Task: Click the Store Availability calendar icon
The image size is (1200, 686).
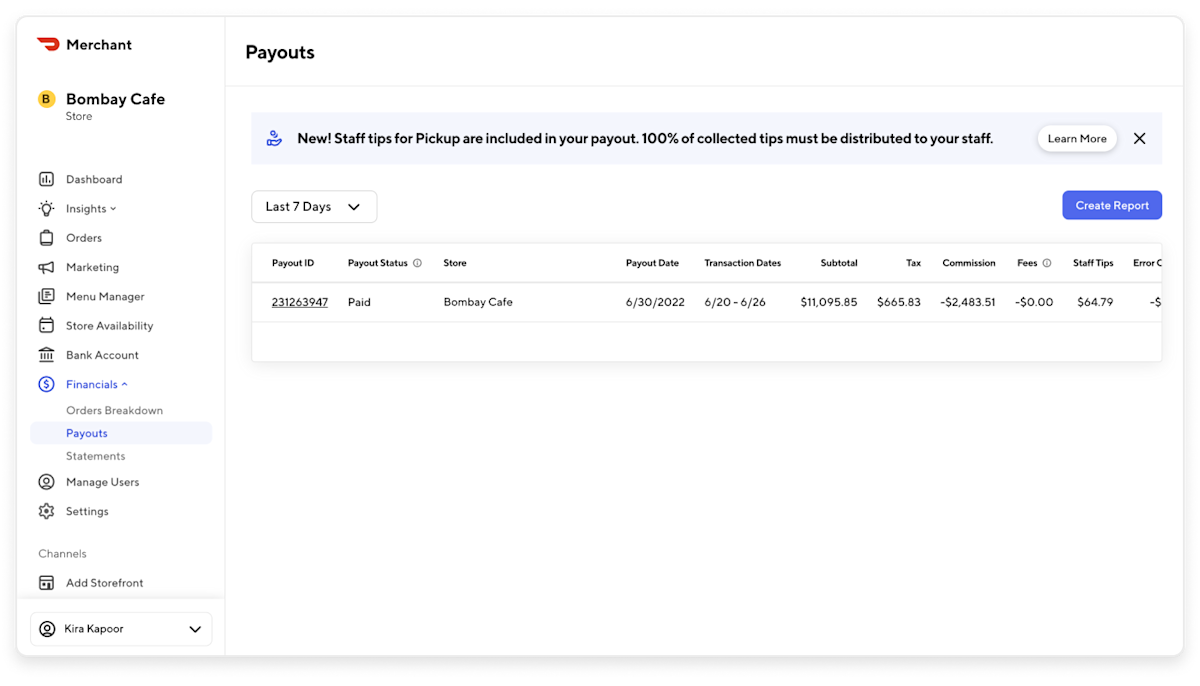Action: [46, 325]
